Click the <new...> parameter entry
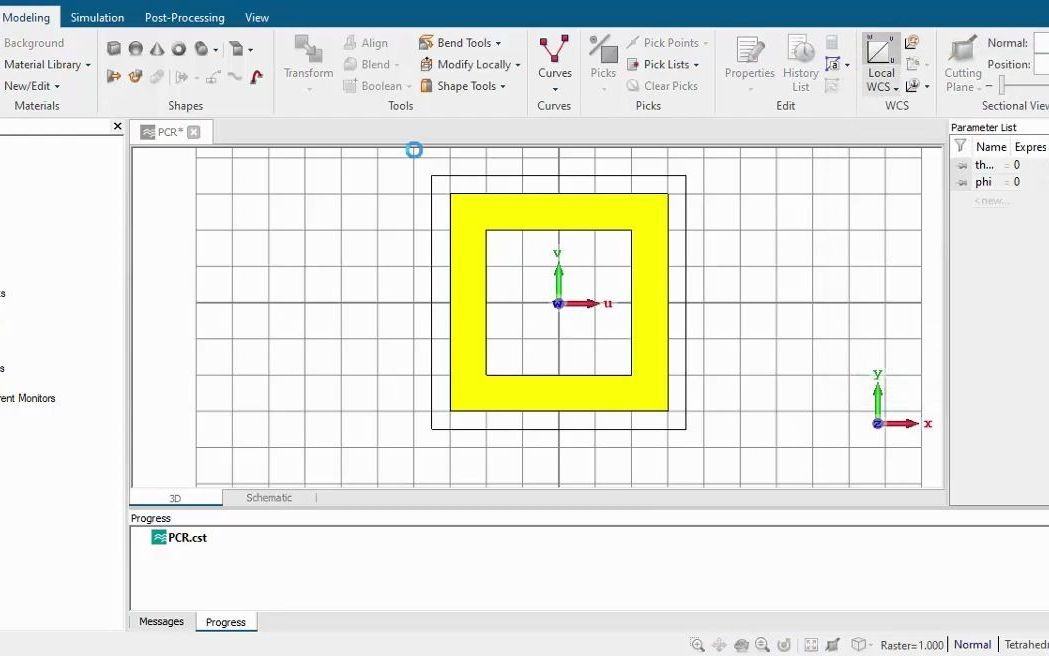The width and height of the screenshot is (1049, 656). coord(991,201)
